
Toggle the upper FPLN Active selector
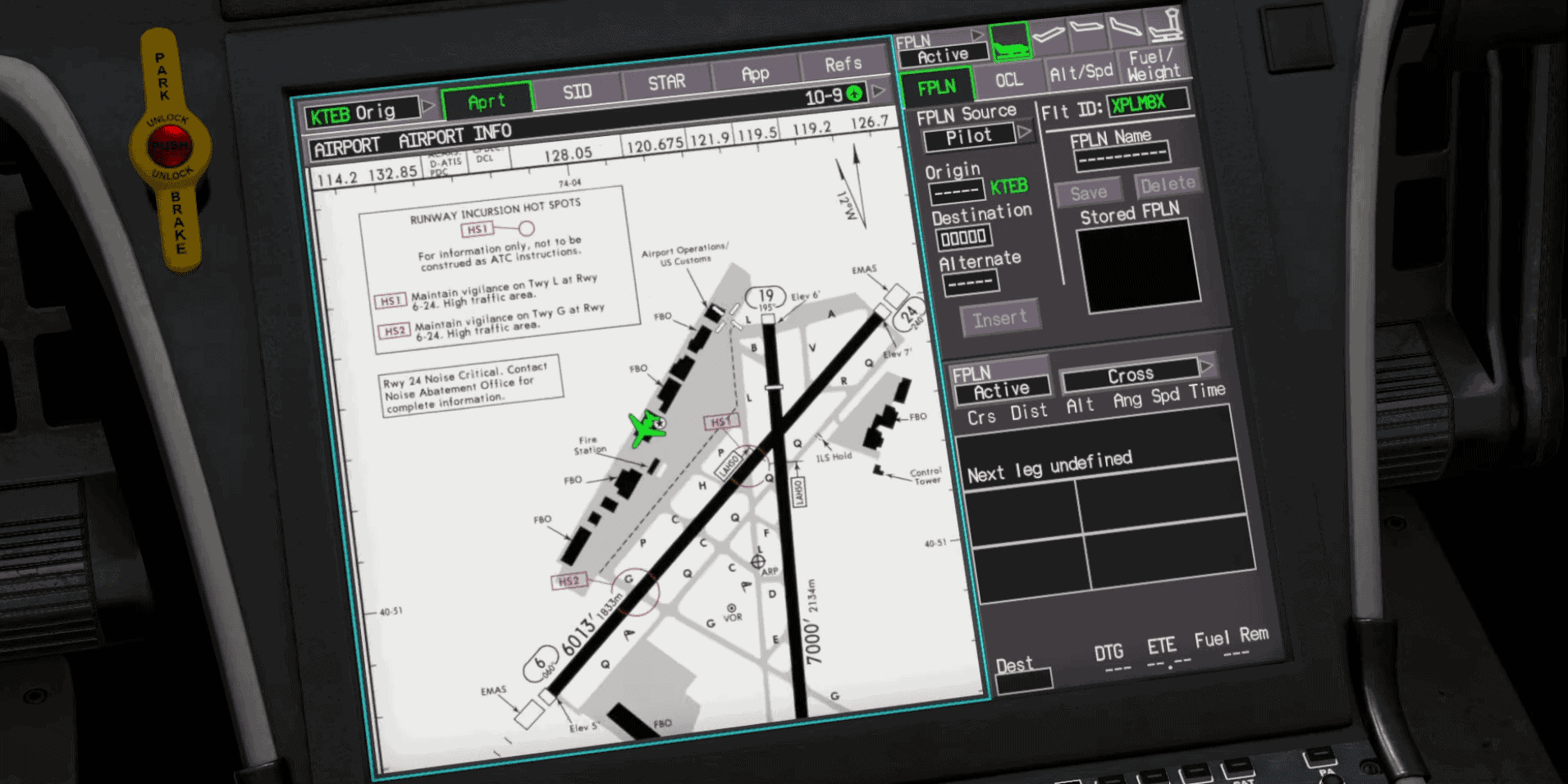coord(942,55)
